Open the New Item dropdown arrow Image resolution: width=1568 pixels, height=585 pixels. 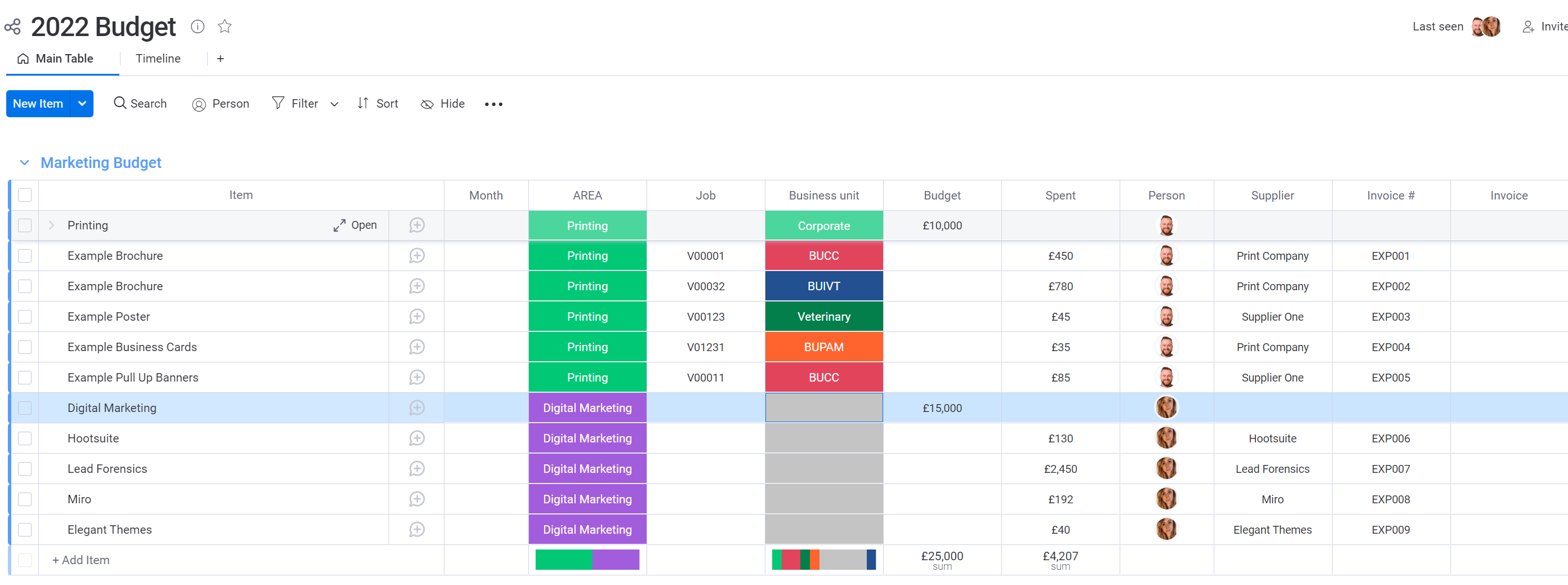click(82, 104)
